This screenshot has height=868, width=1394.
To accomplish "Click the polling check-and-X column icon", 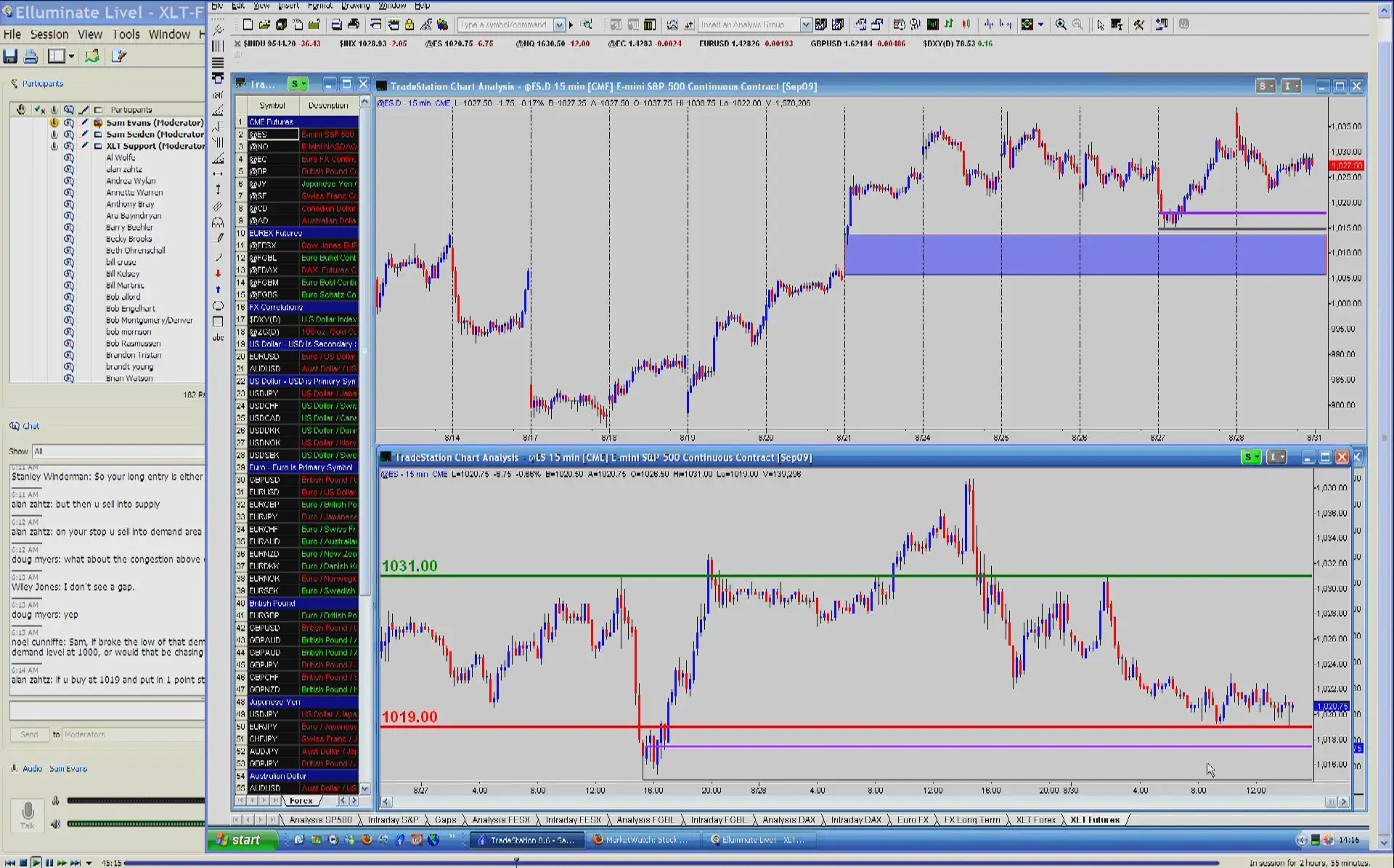I will [x=39, y=110].
